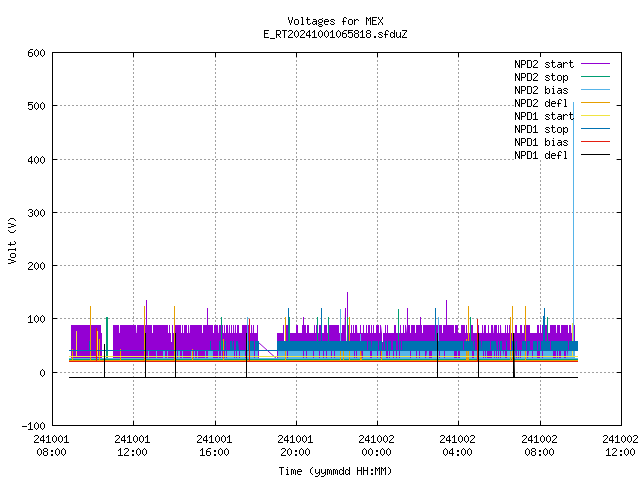Click the purple spike peaking near 150 V
640x480 pixels.
point(347,308)
